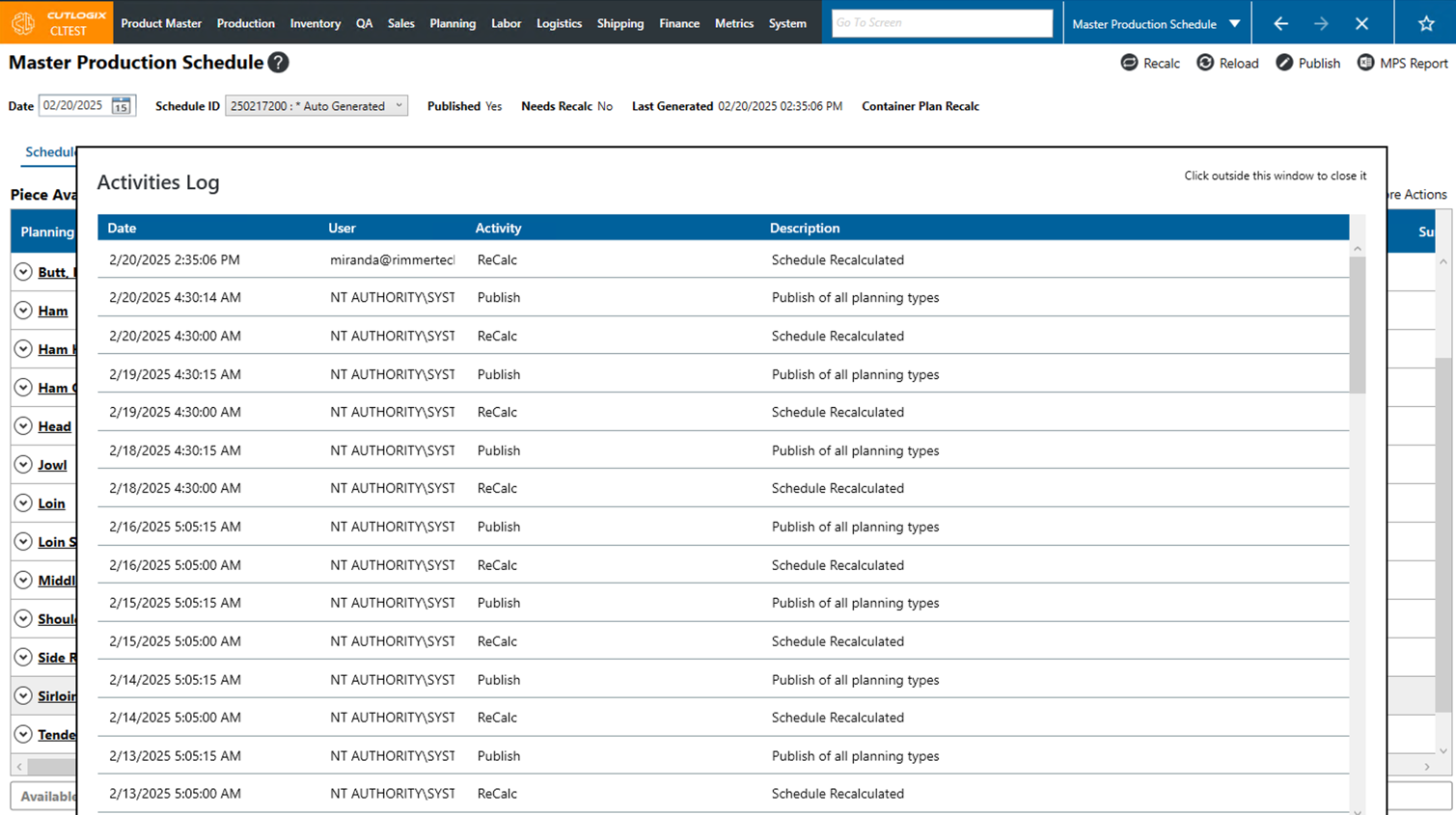The height and width of the screenshot is (815, 1456).
Task: Click the Activities Log vertical scrollbar thumb
Action: [1357, 324]
